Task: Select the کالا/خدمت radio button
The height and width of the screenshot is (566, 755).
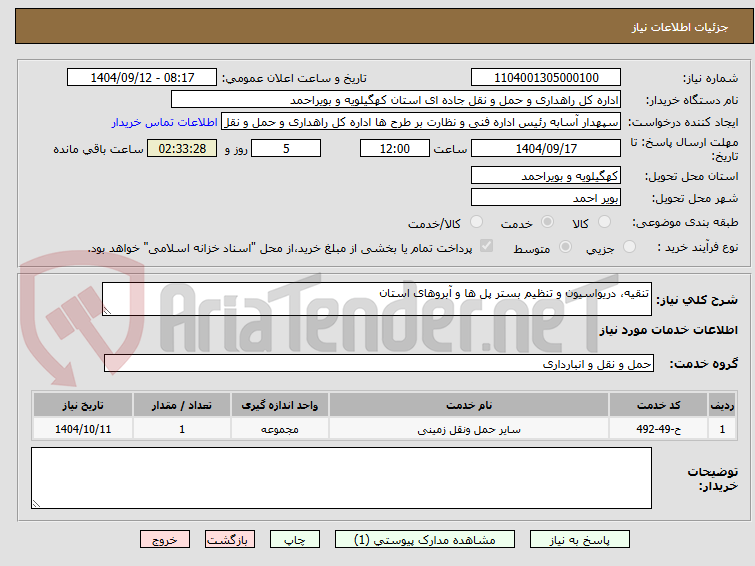Action: (476, 222)
